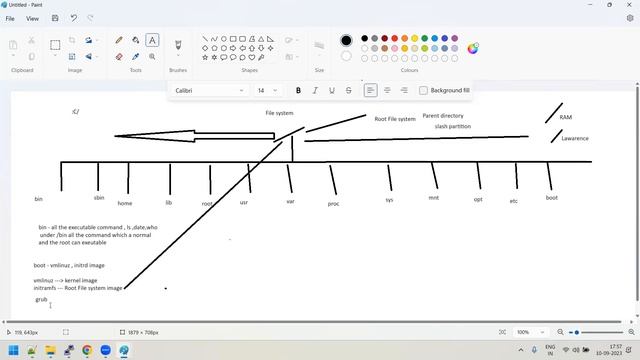Click the Paste clipboard icon

pos(13,44)
